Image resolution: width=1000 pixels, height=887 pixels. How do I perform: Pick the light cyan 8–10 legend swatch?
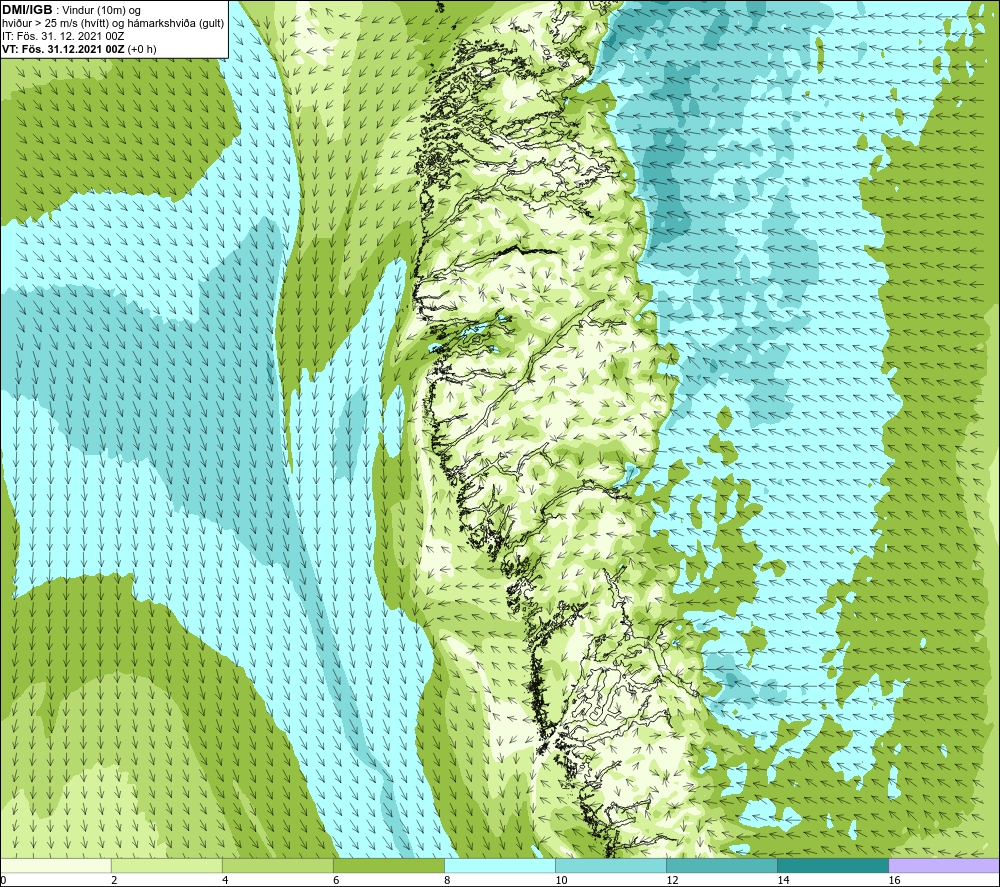coord(499,865)
